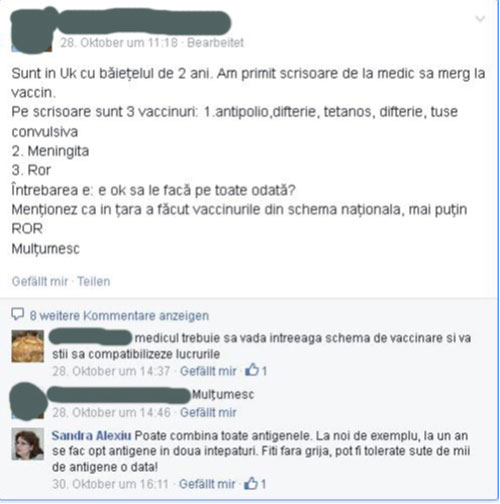Open the comment timestamp 28. Oktober um 14:46
The image size is (500, 504).
tap(111, 412)
